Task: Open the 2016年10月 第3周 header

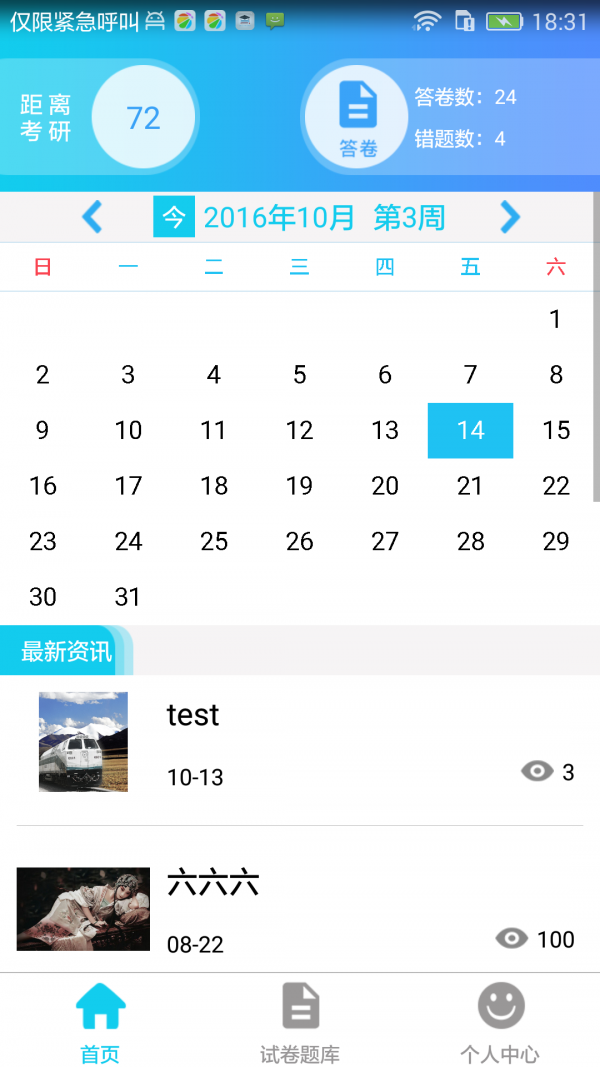Action: (x=325, y=216)
